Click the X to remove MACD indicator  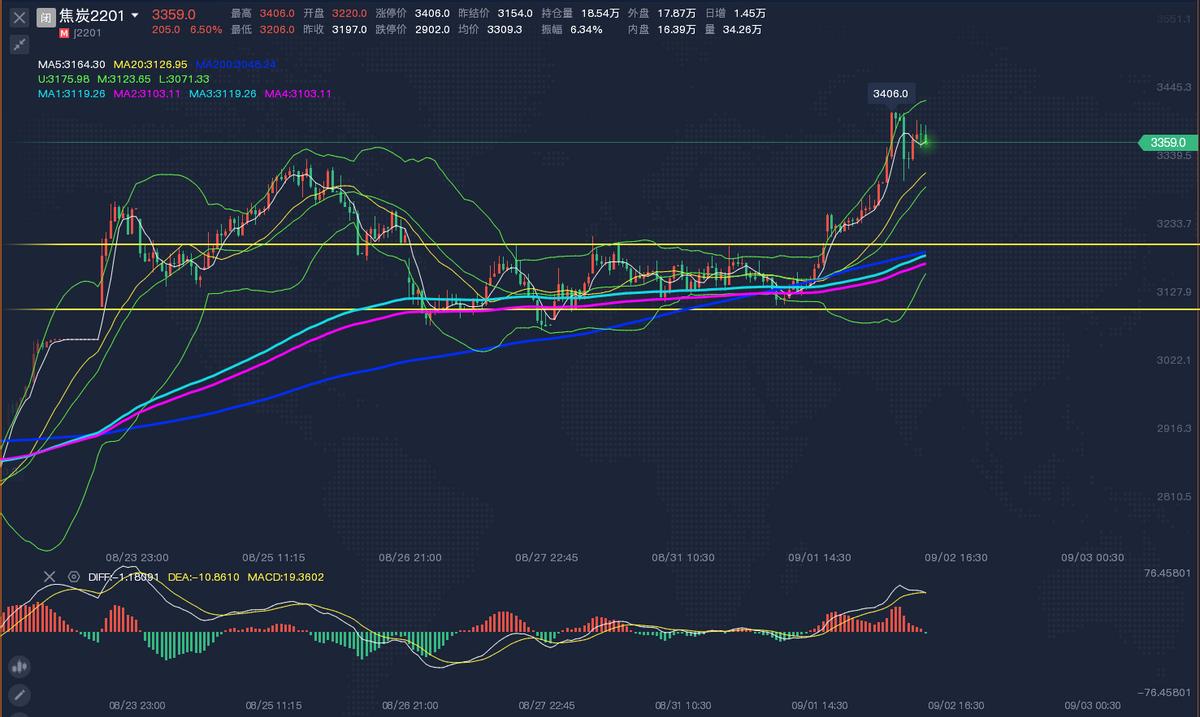point(49,577)
